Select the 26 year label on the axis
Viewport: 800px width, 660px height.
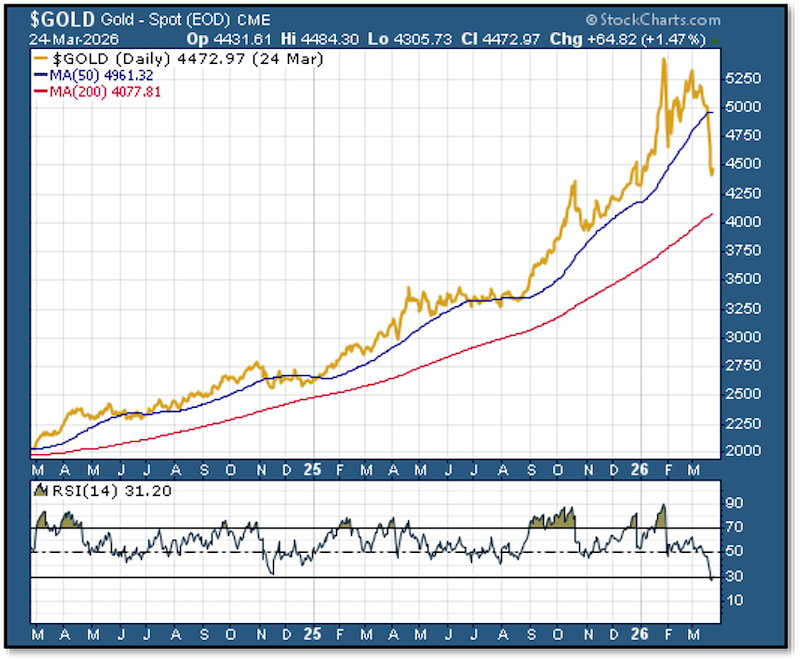tap(637, 470)
